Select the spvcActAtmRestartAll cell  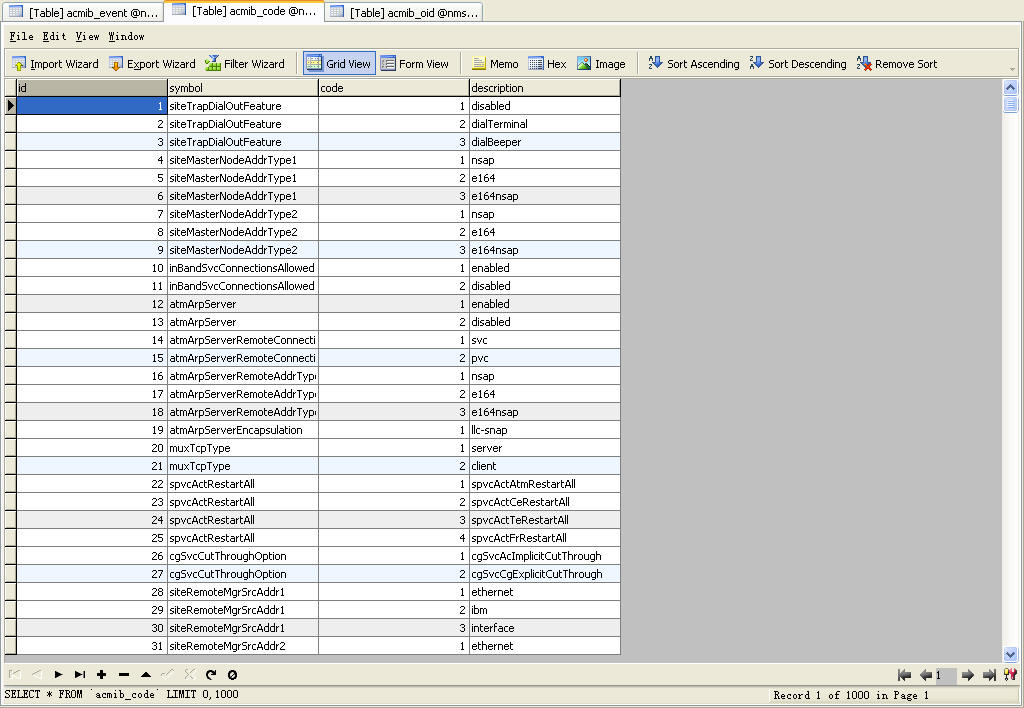pyautogui.click(x=545, y=484)
